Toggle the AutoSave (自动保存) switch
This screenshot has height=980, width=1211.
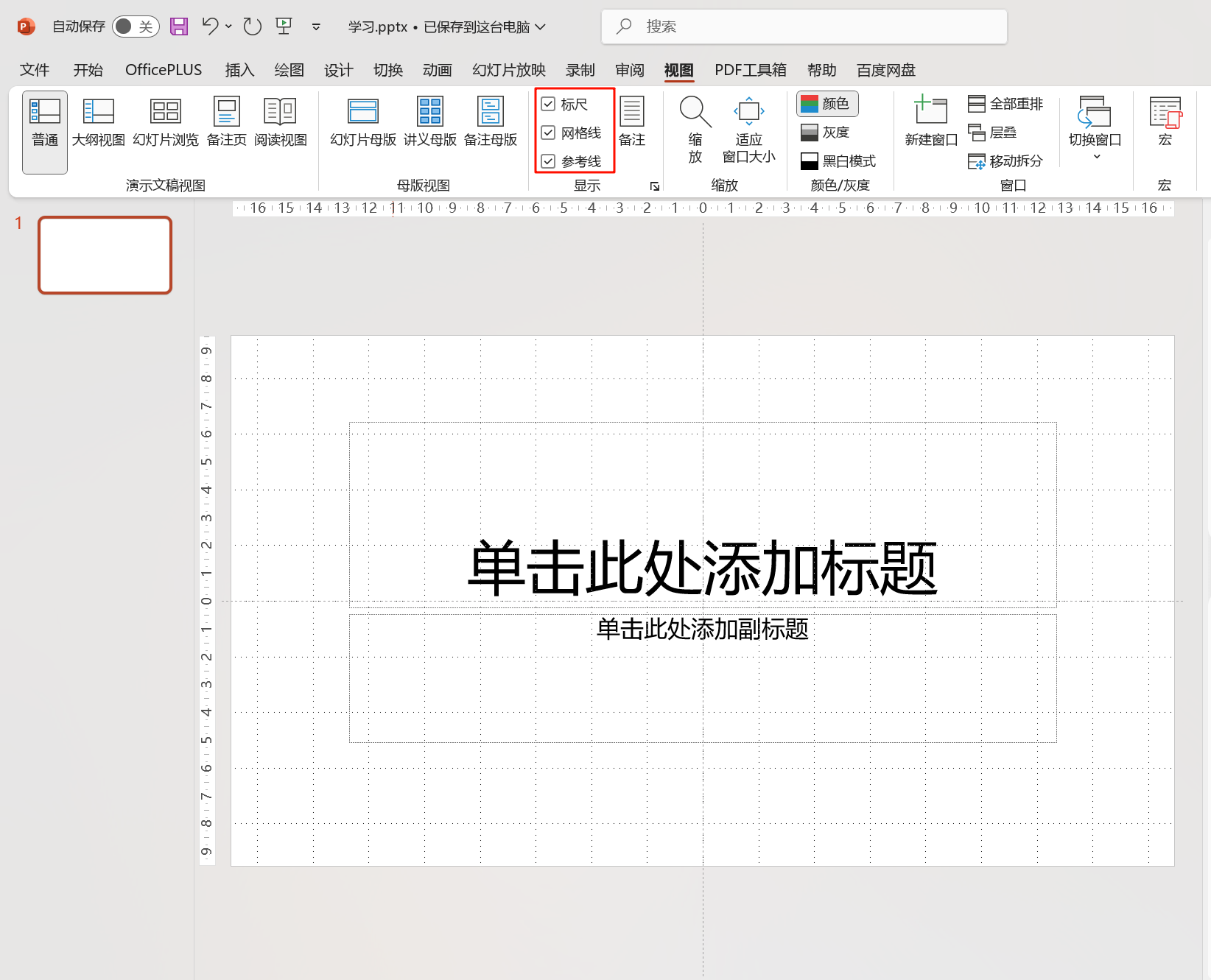pyautogui.click(x=136, y=27)
